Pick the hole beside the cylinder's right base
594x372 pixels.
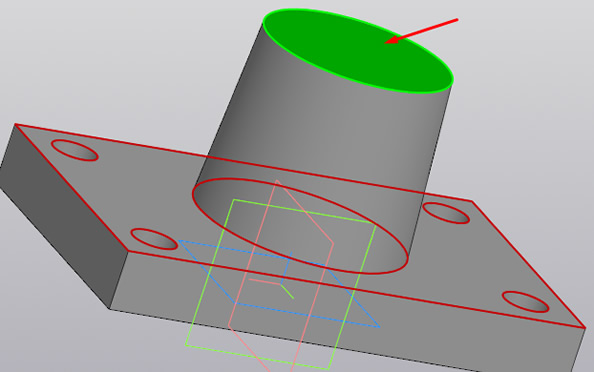pos(446,213)
